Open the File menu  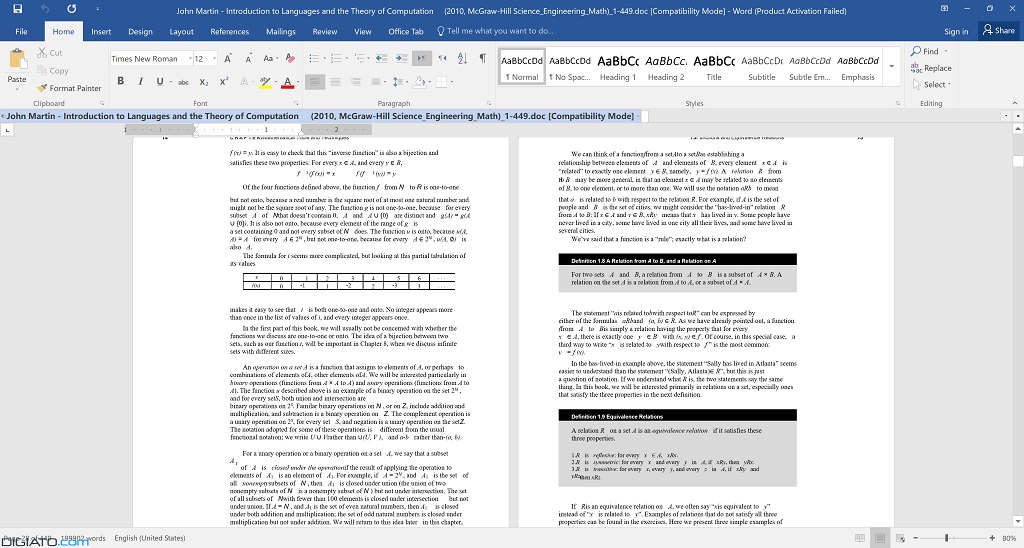(21, 31)
